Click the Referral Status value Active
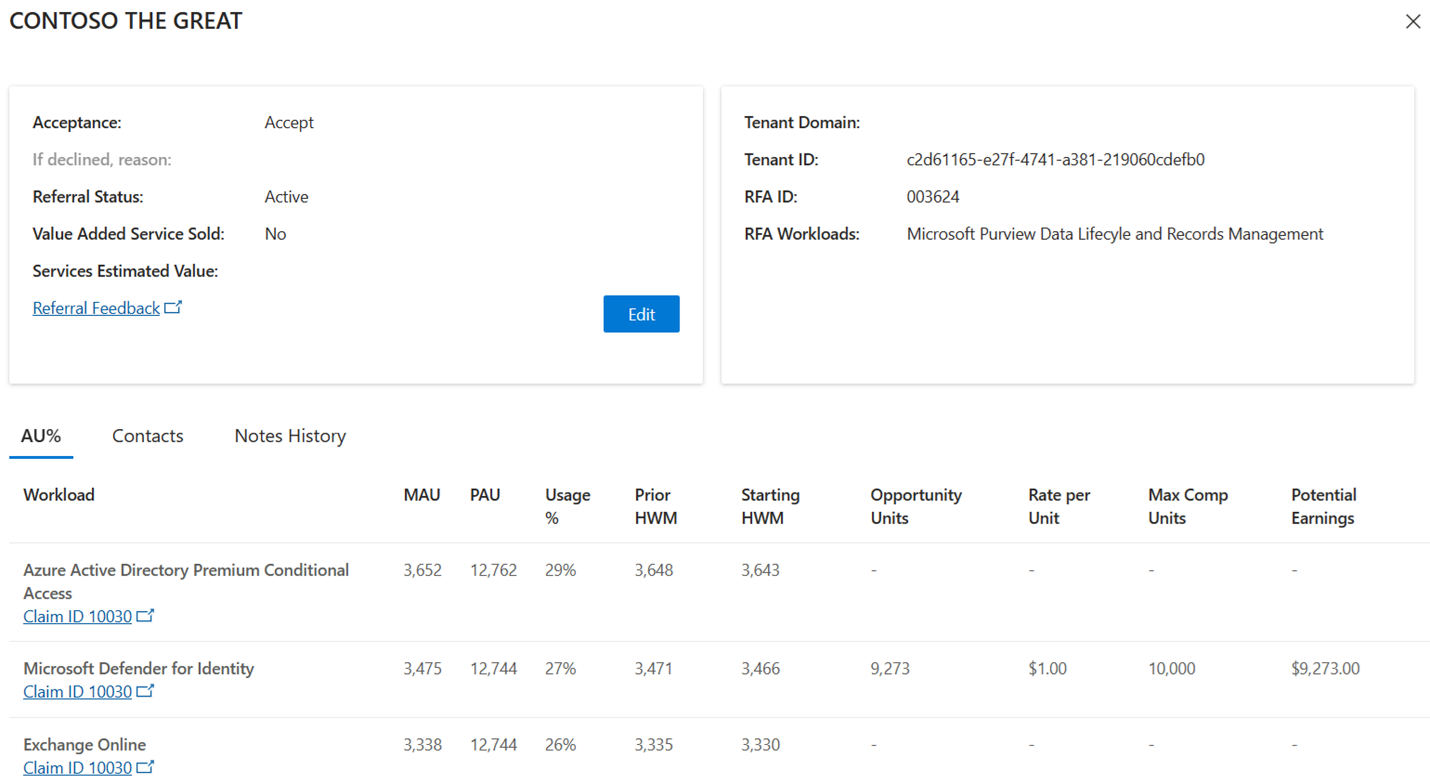 coord(286,197)
